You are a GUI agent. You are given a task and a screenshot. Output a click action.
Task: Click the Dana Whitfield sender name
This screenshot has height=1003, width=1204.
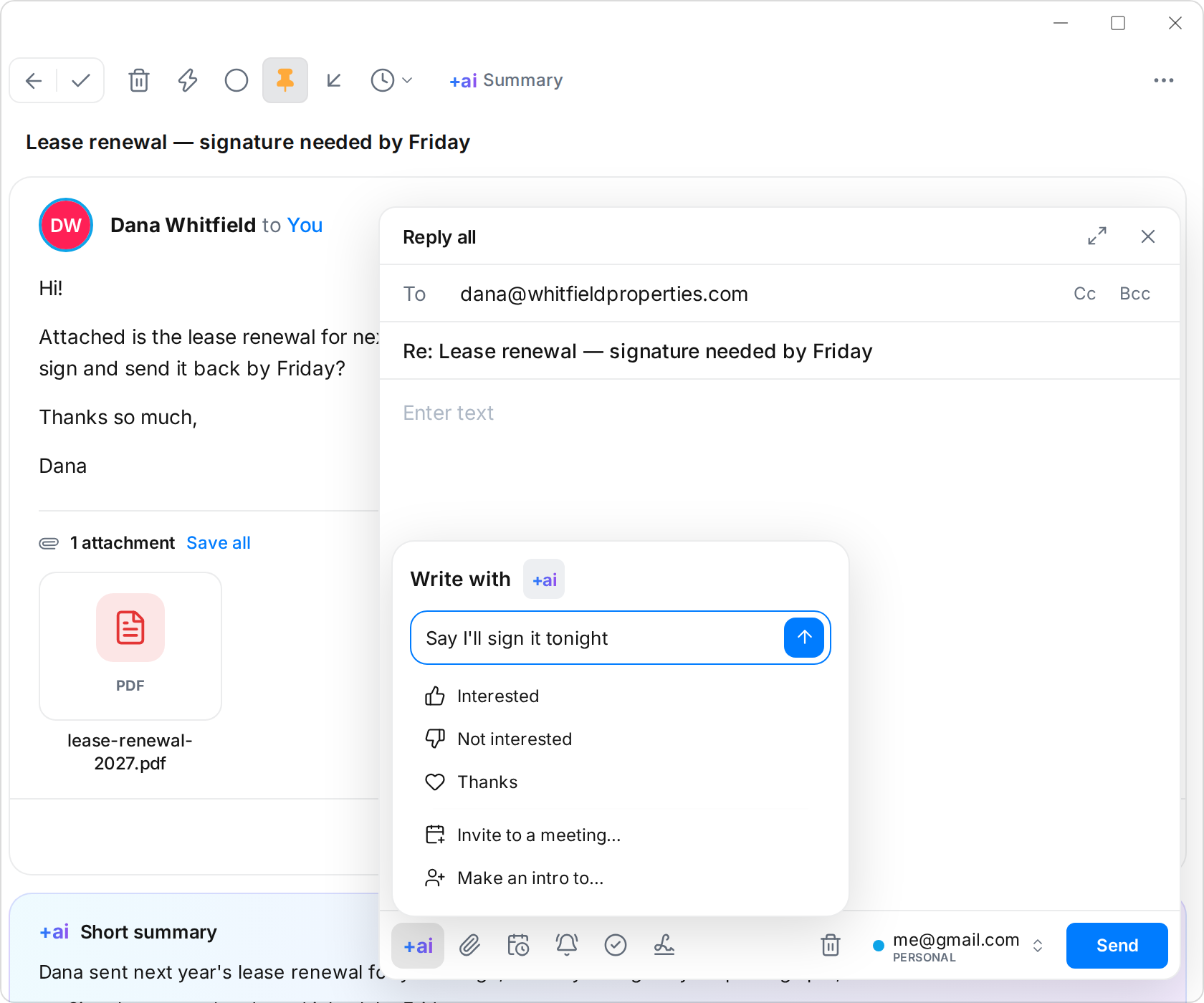click(183, 225)
